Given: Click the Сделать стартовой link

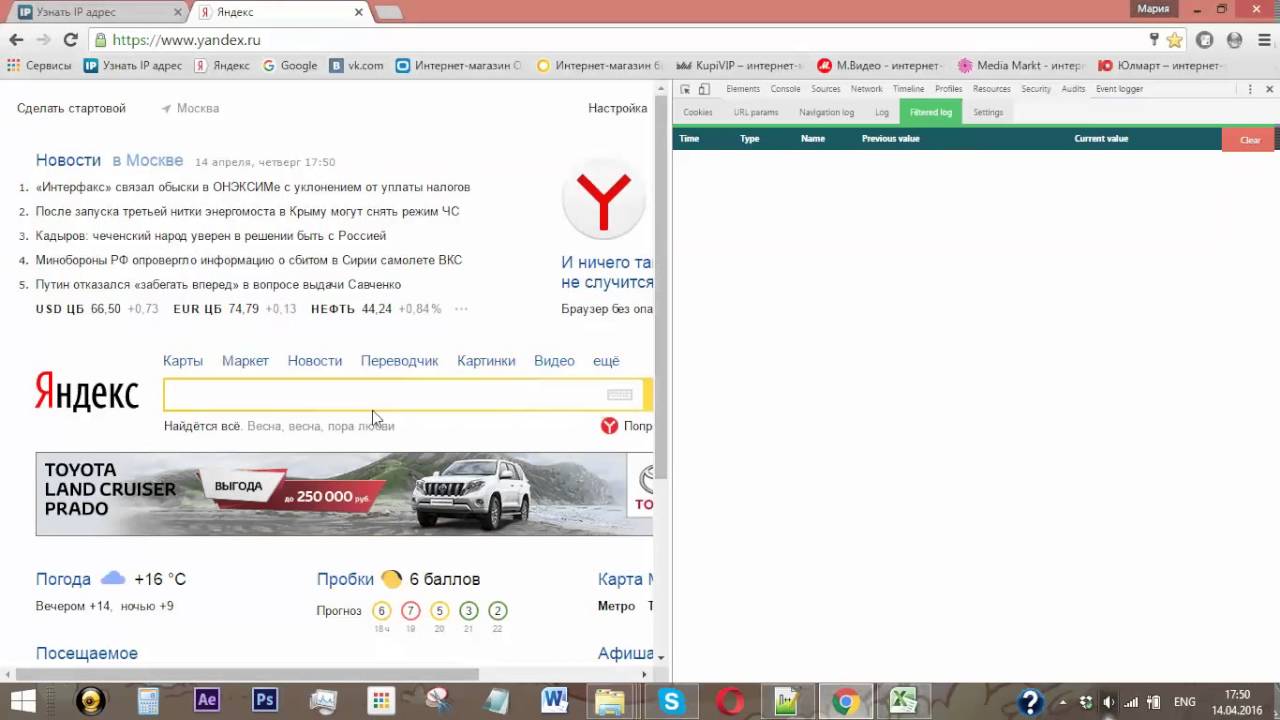Looking at the screenshot, I should 71,108.
